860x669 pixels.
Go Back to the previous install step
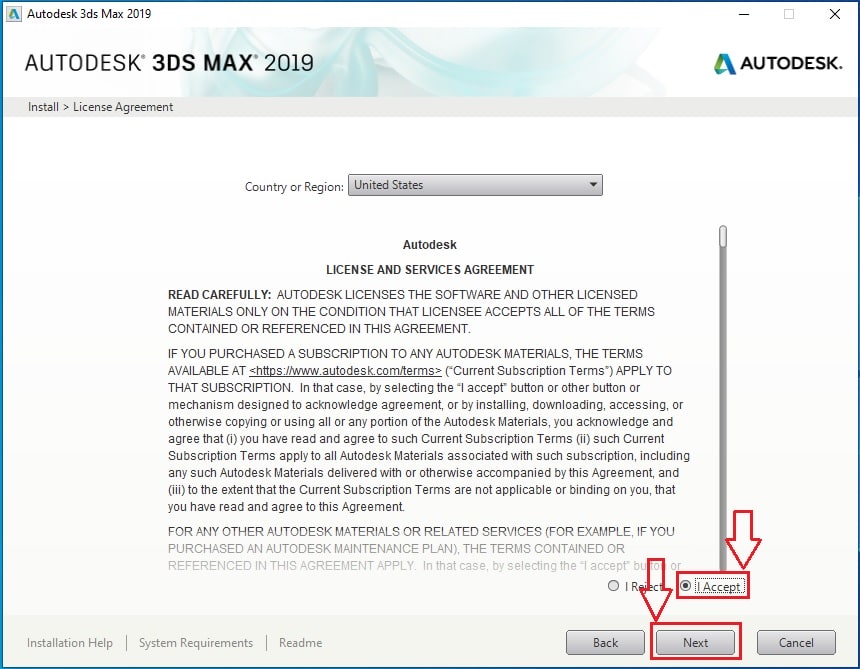(605, 642)
